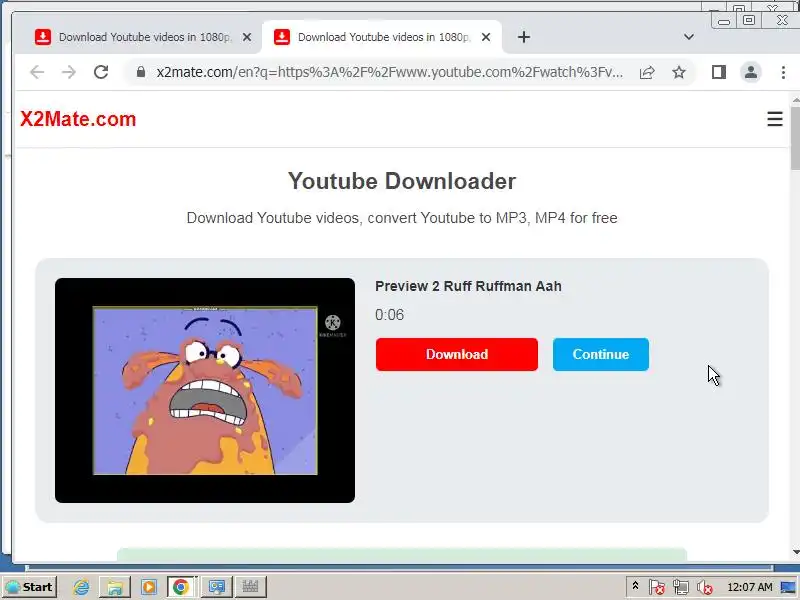Open the keyboard-like taskbar app icon

[x=250, y=587]
